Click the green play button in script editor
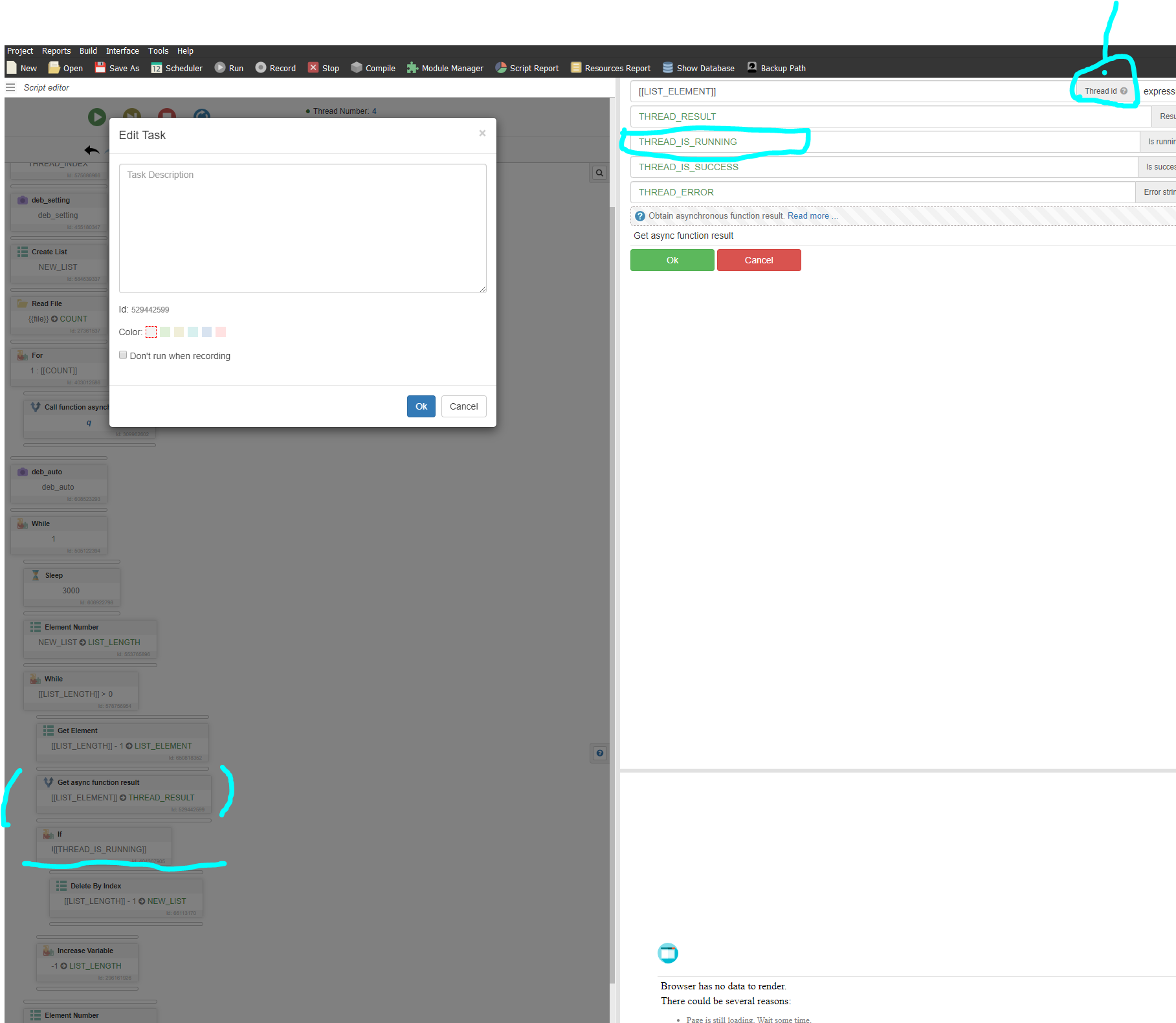This screenshot has width=1176, height=1023. [97, 116]
